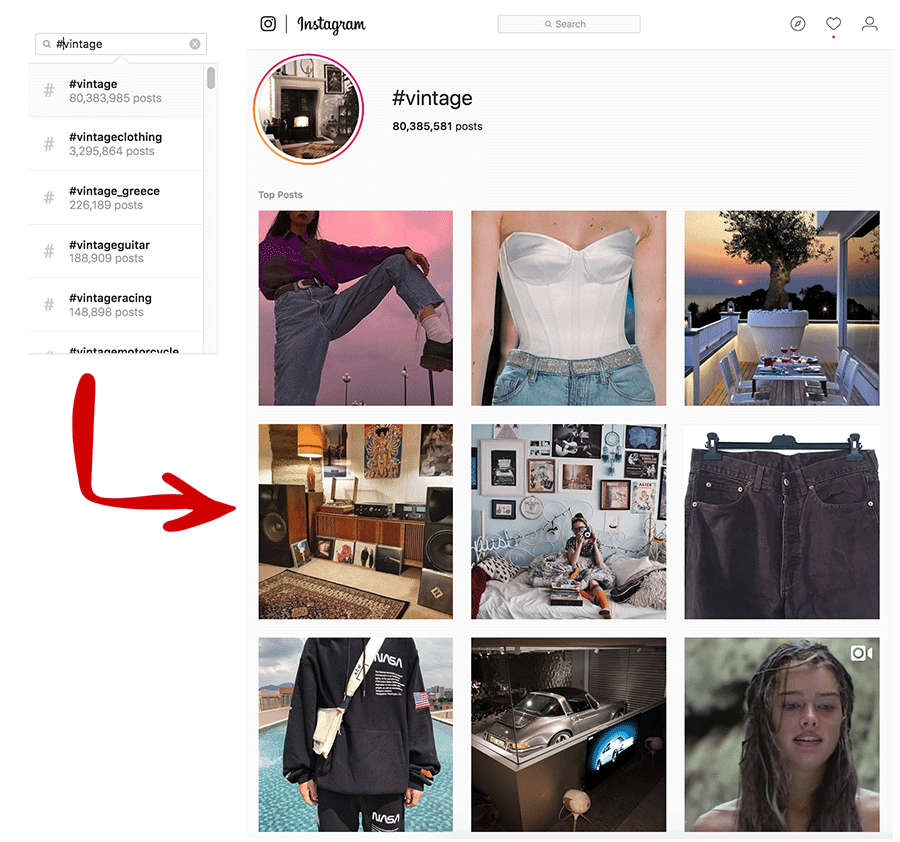Click the suggestions list scrollbar thumb

(211, 78)
